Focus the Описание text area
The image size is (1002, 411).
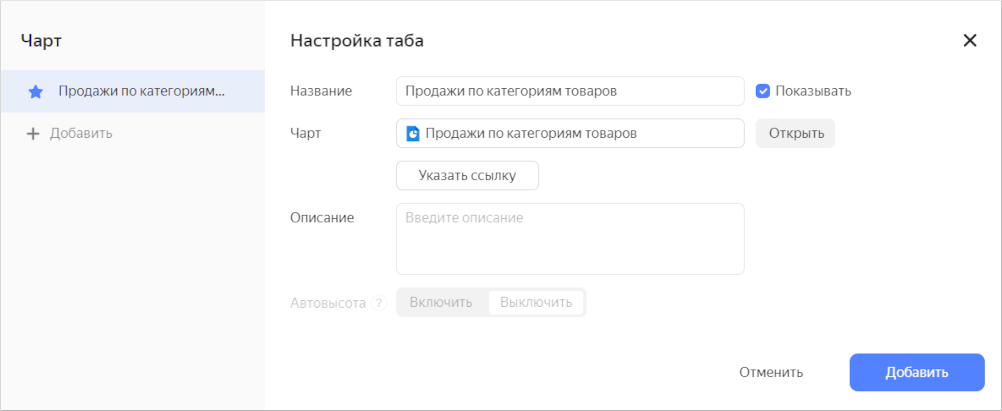coord(569,239)
